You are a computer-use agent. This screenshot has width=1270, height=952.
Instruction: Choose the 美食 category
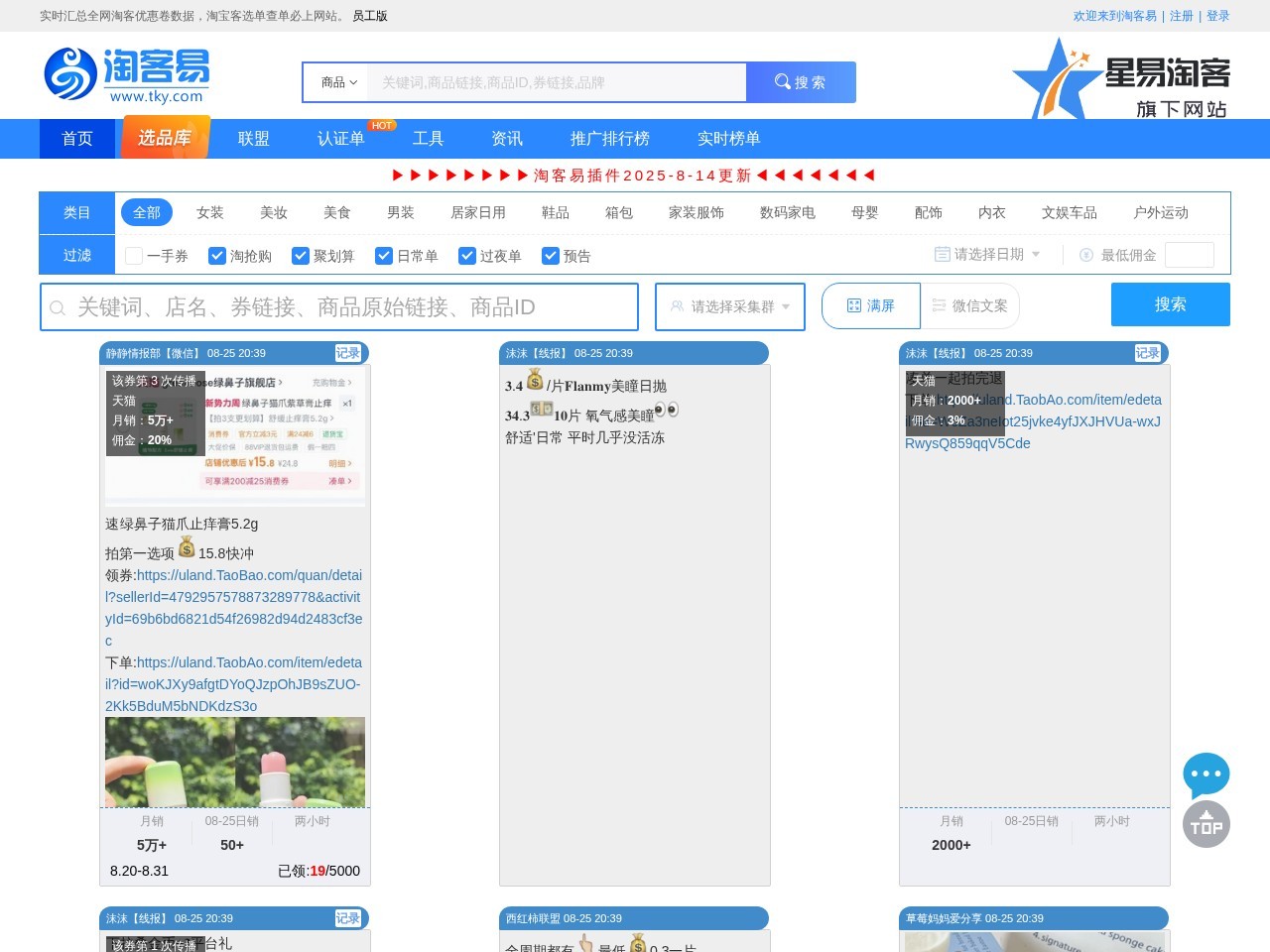pos(337,212)
